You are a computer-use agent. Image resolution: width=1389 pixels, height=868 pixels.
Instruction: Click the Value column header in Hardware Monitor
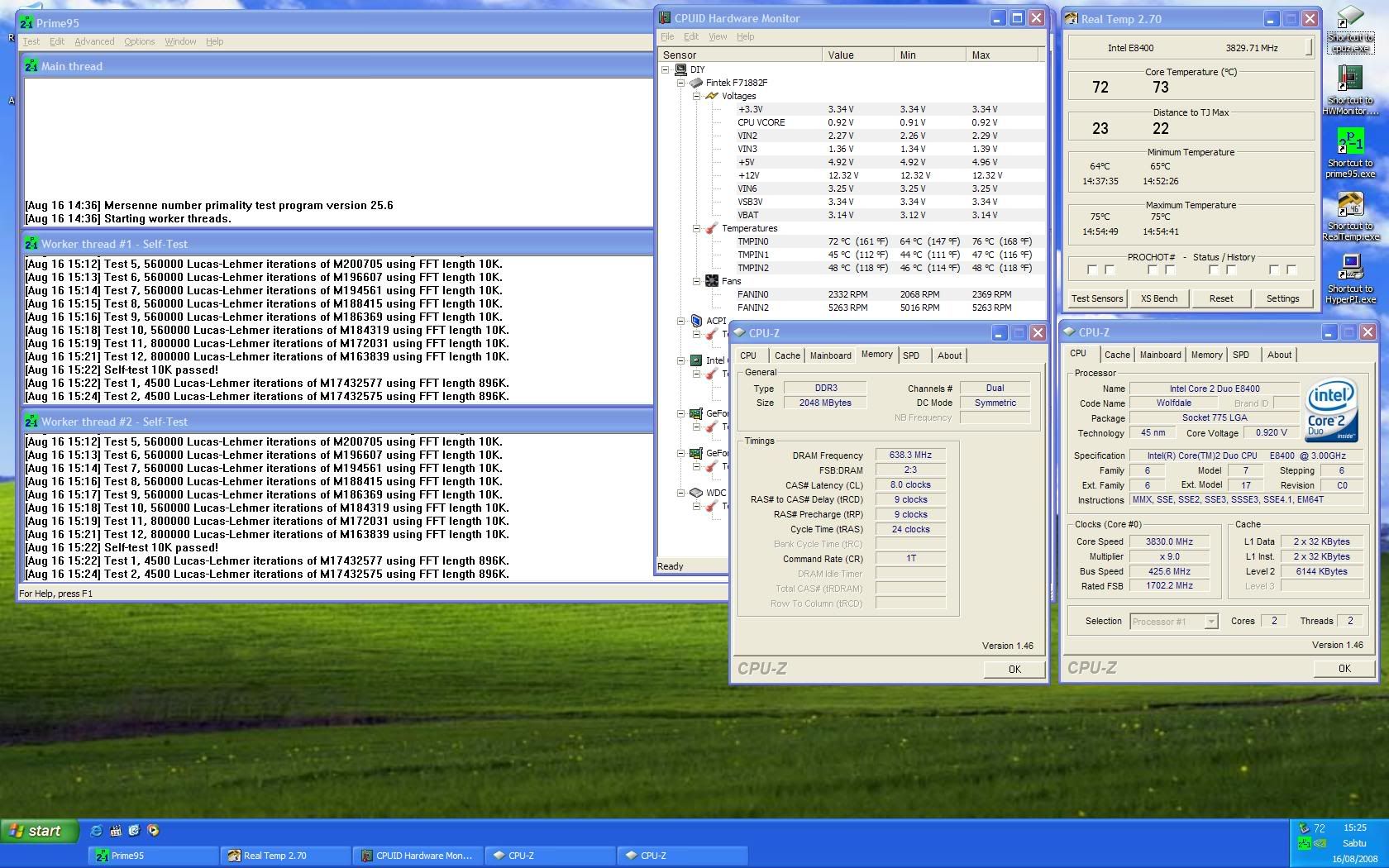[x=857, y=55]
